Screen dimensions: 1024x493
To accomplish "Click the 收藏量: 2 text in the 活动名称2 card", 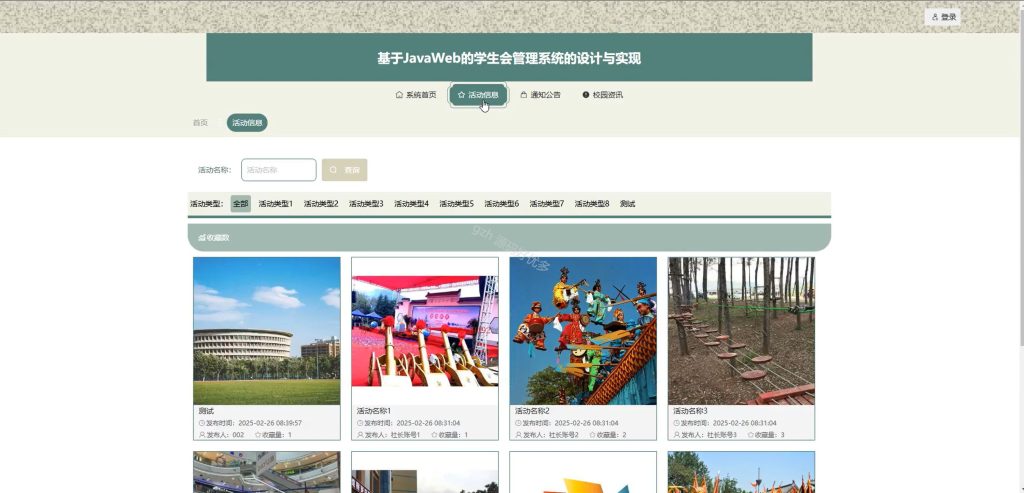I will pyautogui.click(x=611, y=435).
